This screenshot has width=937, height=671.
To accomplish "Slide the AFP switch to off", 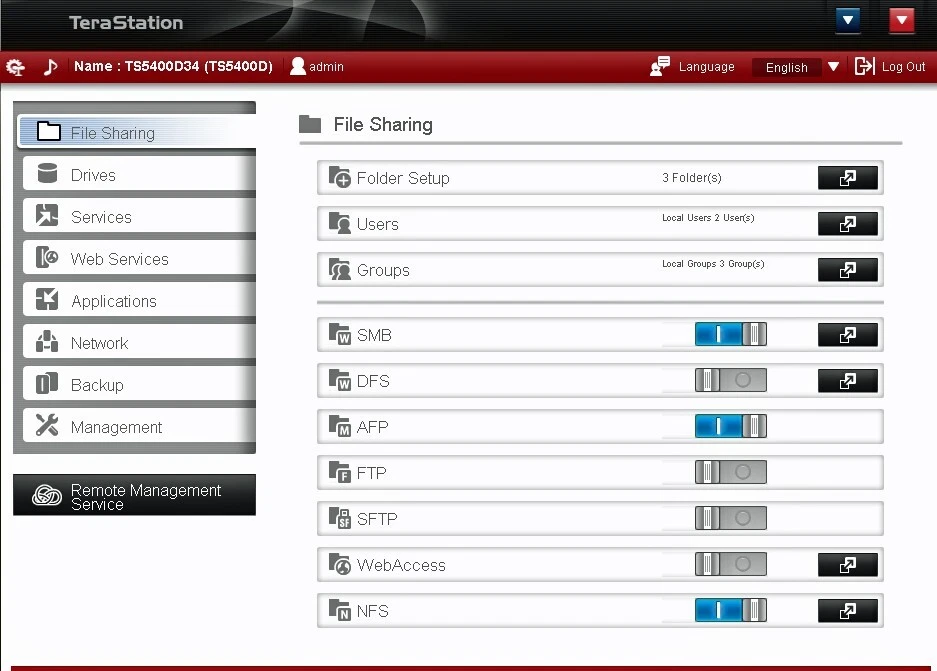I will pos(731,426).
